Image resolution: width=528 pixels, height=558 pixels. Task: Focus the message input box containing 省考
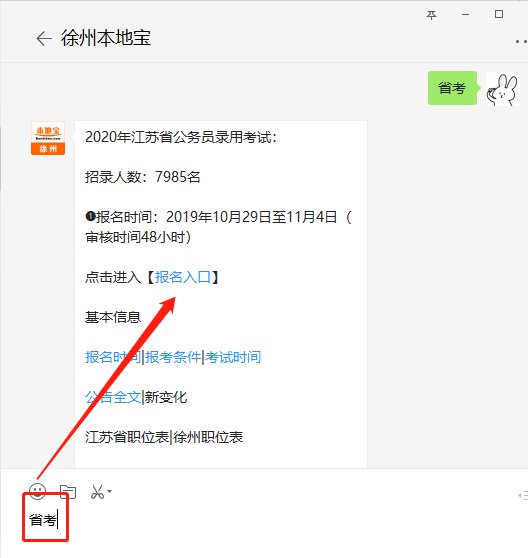tap(264, 525)
